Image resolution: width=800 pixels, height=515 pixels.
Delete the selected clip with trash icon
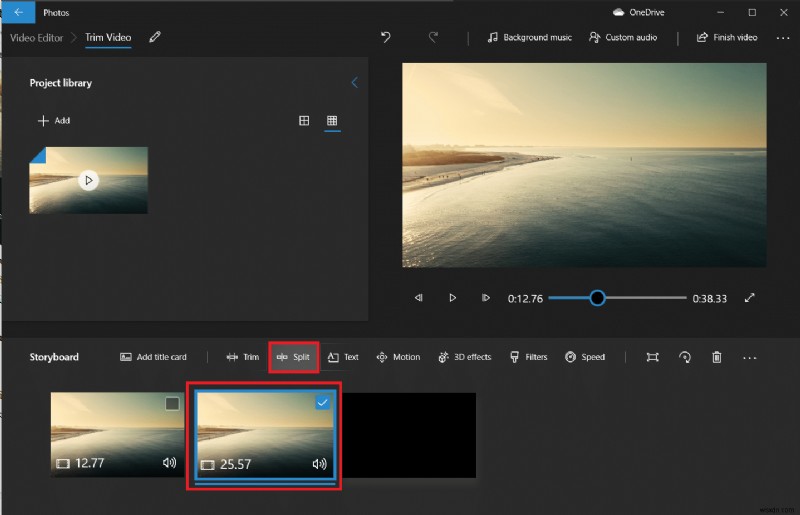point(717,357)
